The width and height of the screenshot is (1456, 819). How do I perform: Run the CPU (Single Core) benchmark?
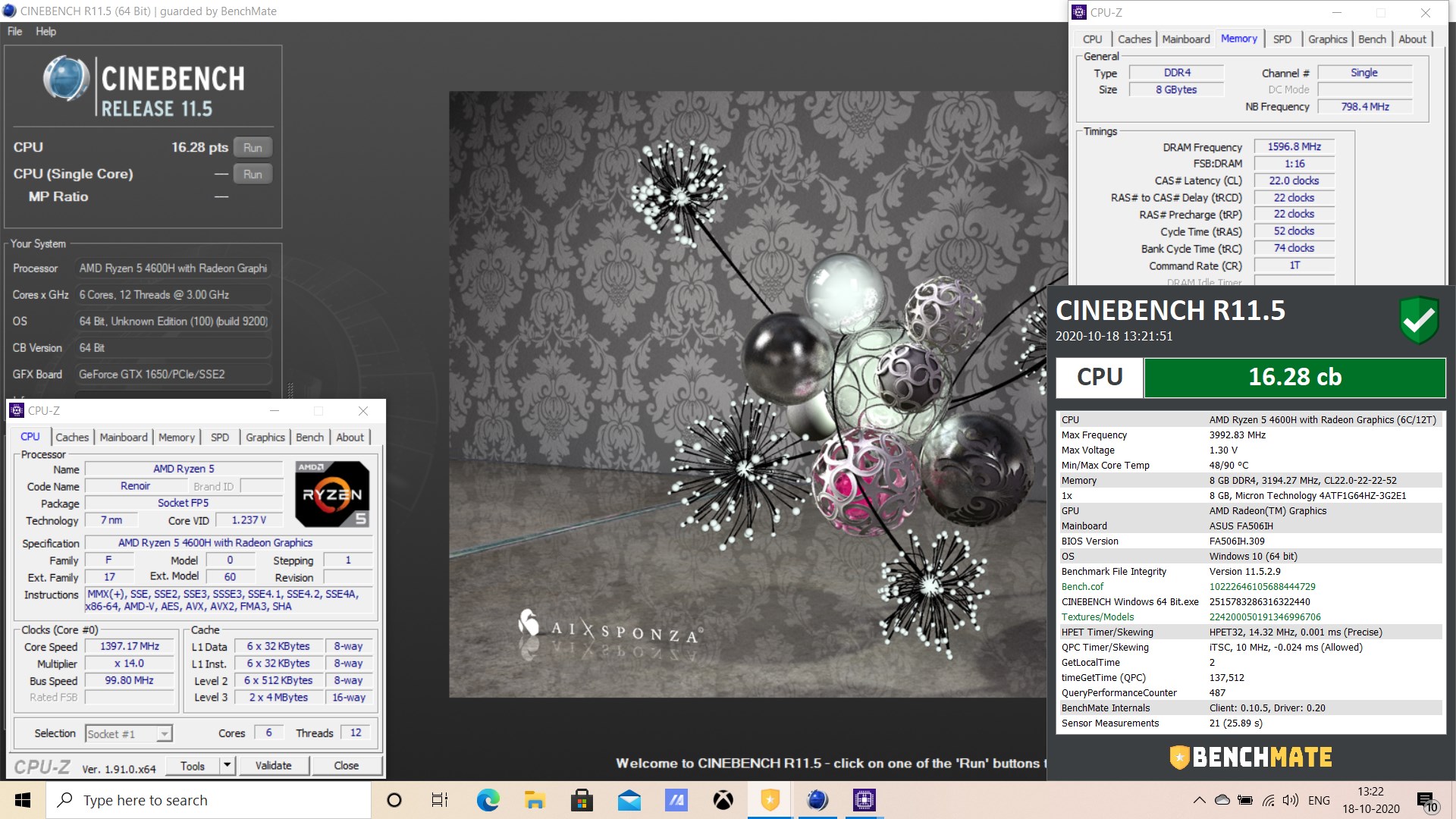pyautogui.click(x=253, y=174)
